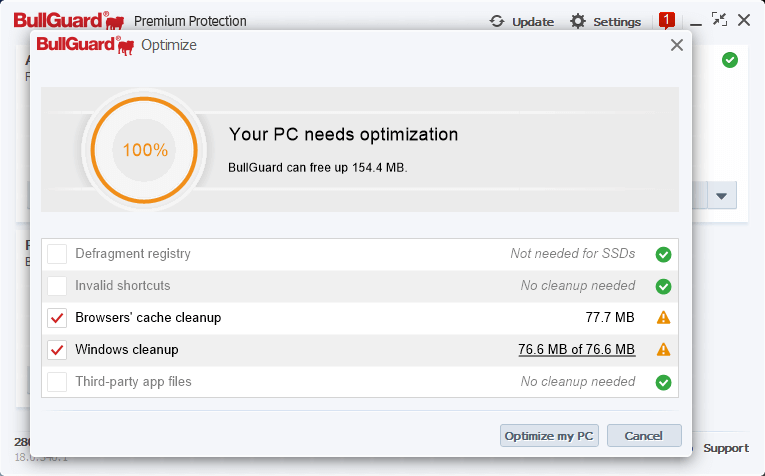This screenshot has width=765, height=476.
Task: Tick the Invalid shortcuts checkbox
Action: coord(57,286)
